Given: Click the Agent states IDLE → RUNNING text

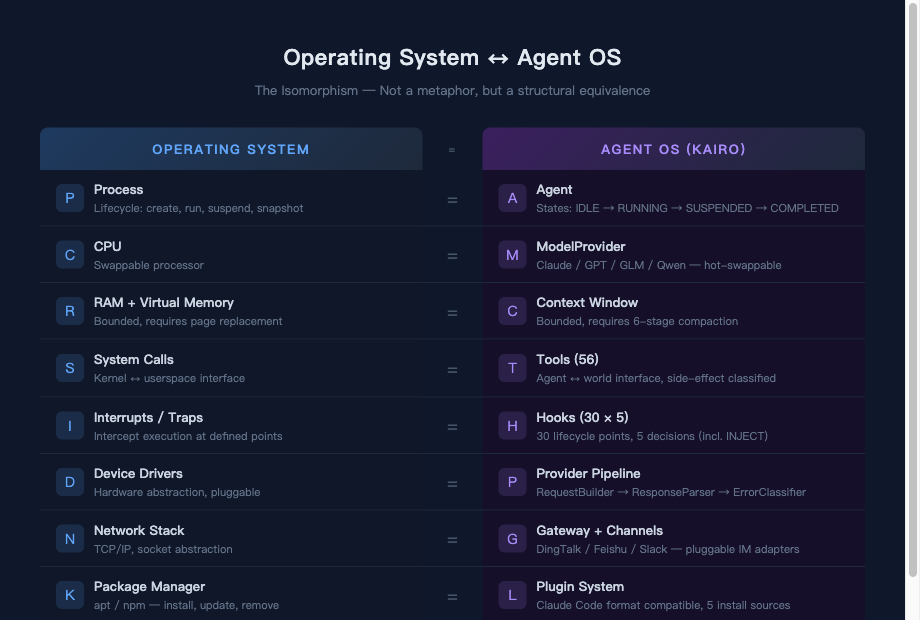Looking at the screenshot, I should tap(687, 208).
